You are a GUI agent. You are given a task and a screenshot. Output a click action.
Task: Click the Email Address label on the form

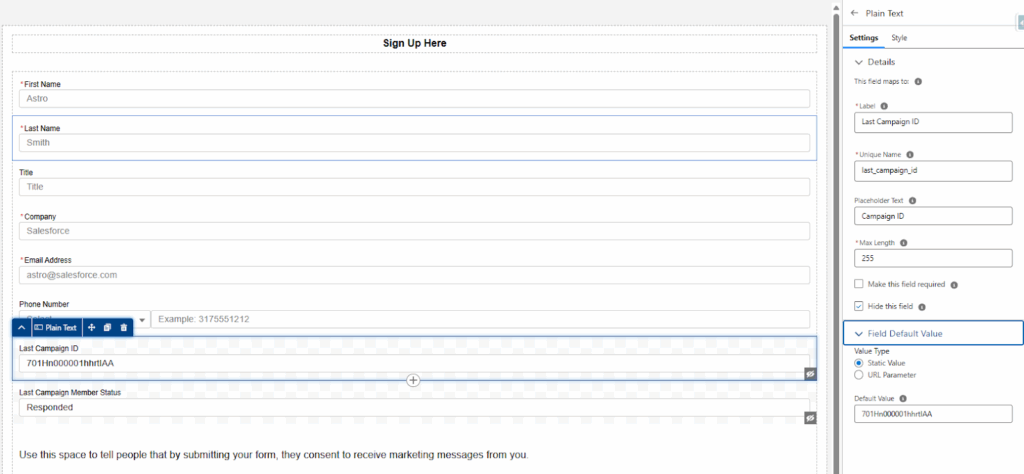point(48,260)
